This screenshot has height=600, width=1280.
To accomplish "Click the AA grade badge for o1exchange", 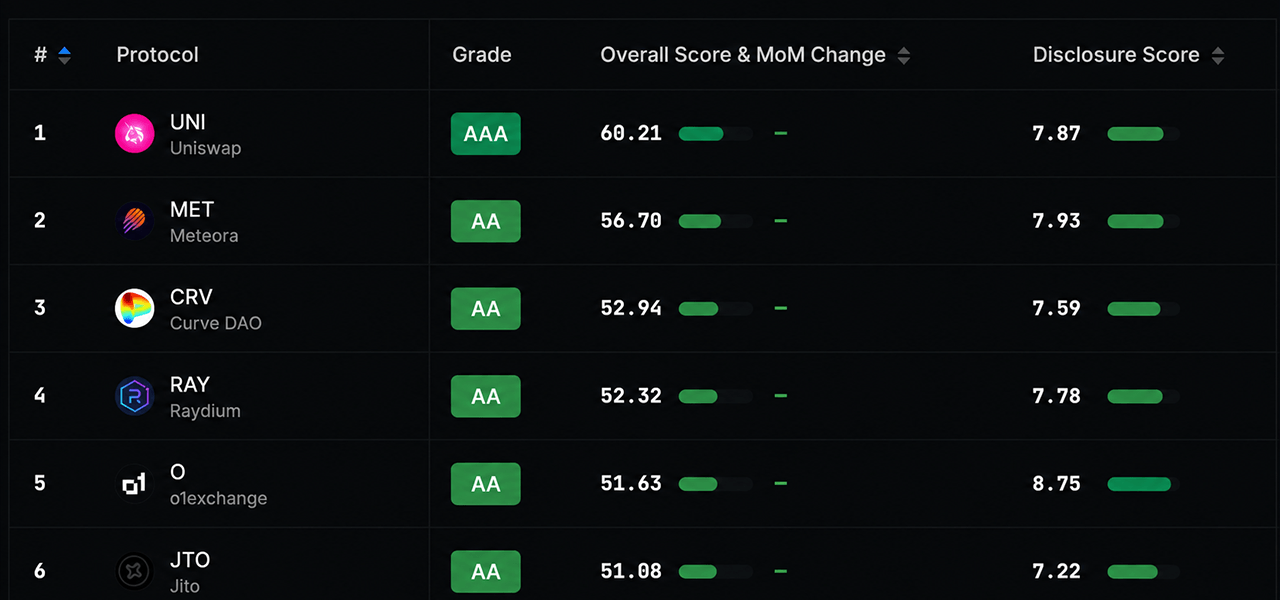I will [486, 484].
